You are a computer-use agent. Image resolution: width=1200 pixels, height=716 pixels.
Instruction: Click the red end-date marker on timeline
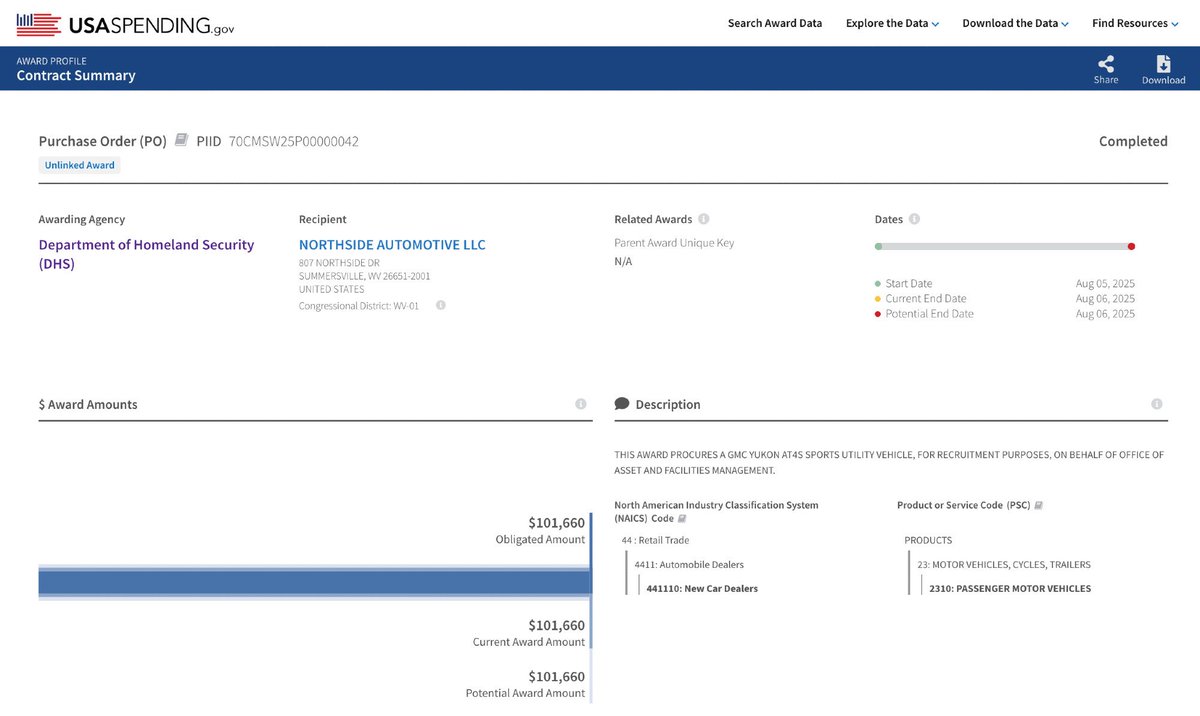coord(1131,246)
